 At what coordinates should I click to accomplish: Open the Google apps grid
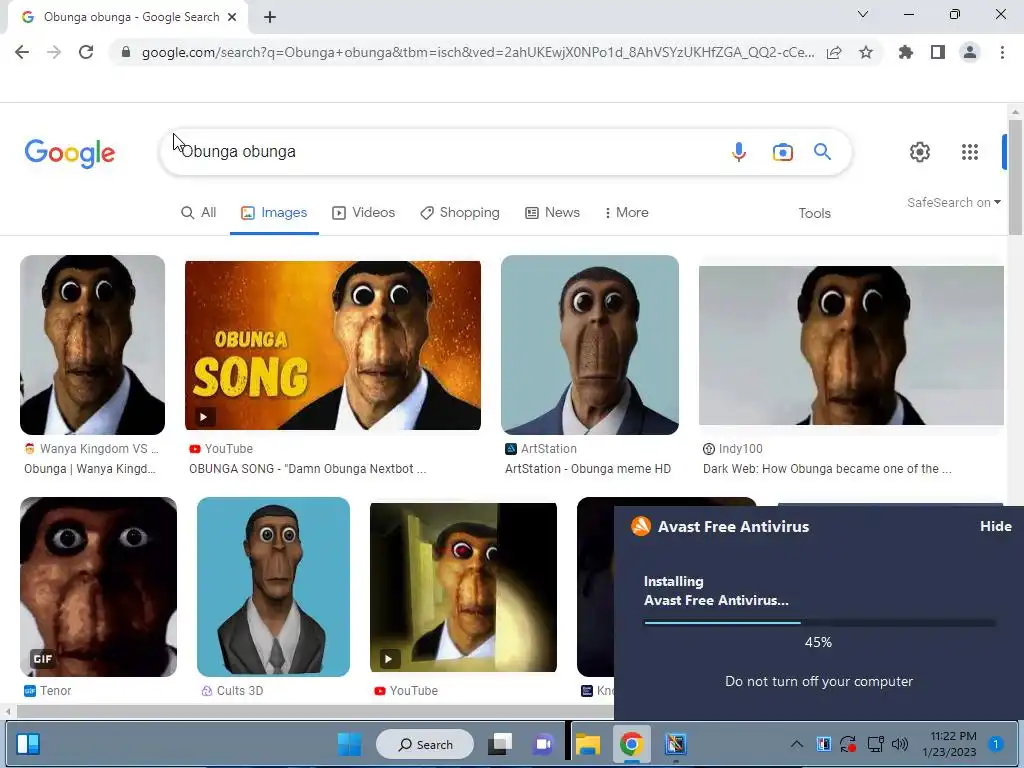[x=970, y=152]
